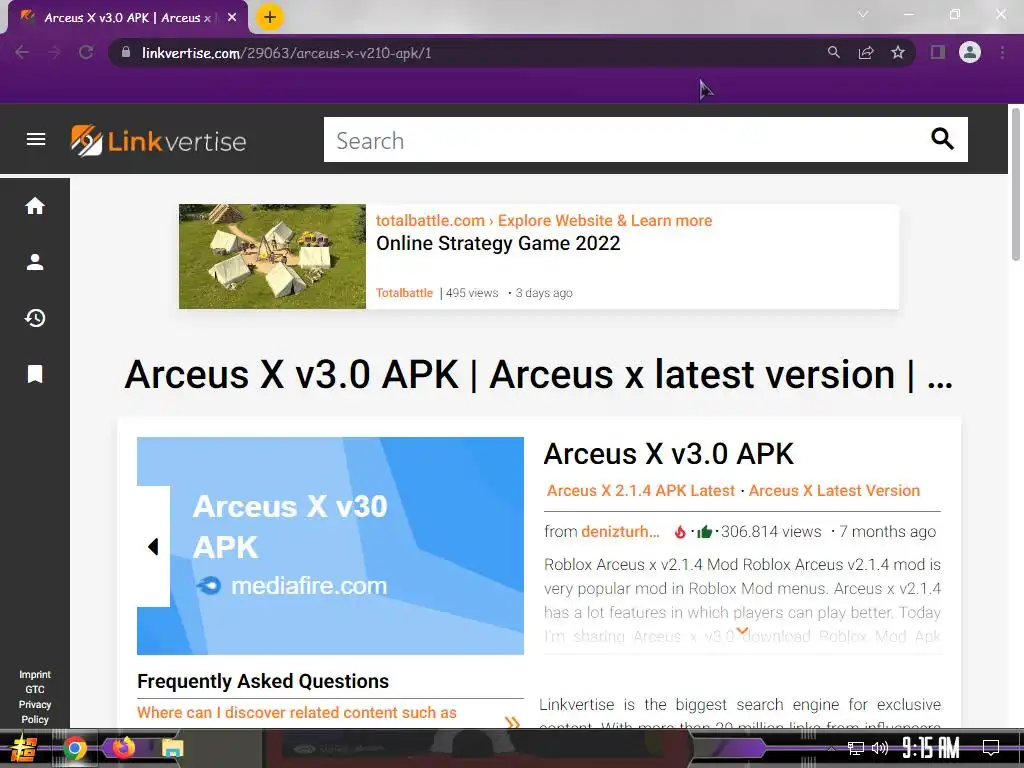This screenshot has height=768, width=1024.
Task: Open bookmarks icon in sidebar
Action: [x=35, y=374]
